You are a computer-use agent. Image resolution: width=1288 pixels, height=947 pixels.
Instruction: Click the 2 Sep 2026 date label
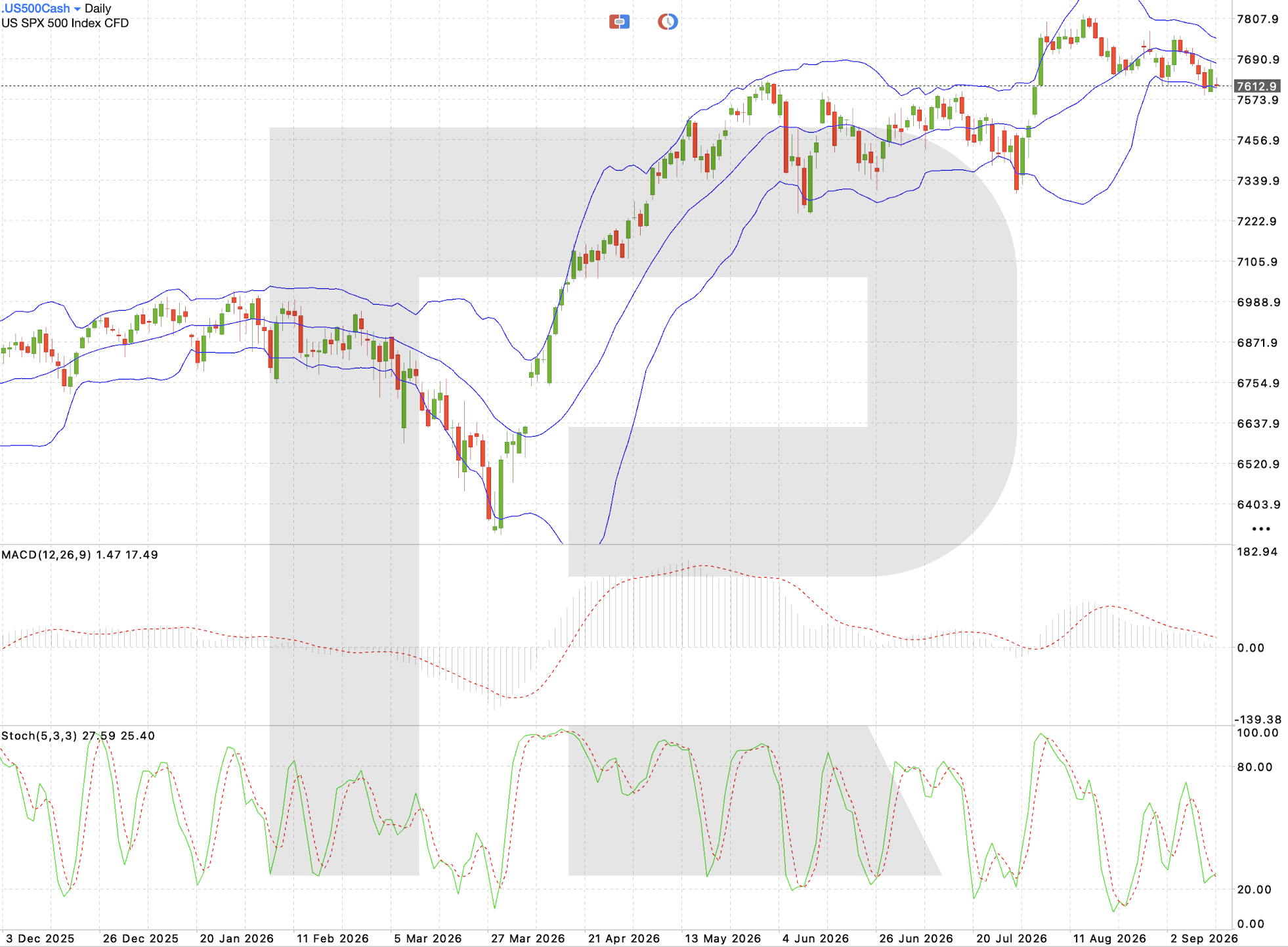tap(1204, 939)
